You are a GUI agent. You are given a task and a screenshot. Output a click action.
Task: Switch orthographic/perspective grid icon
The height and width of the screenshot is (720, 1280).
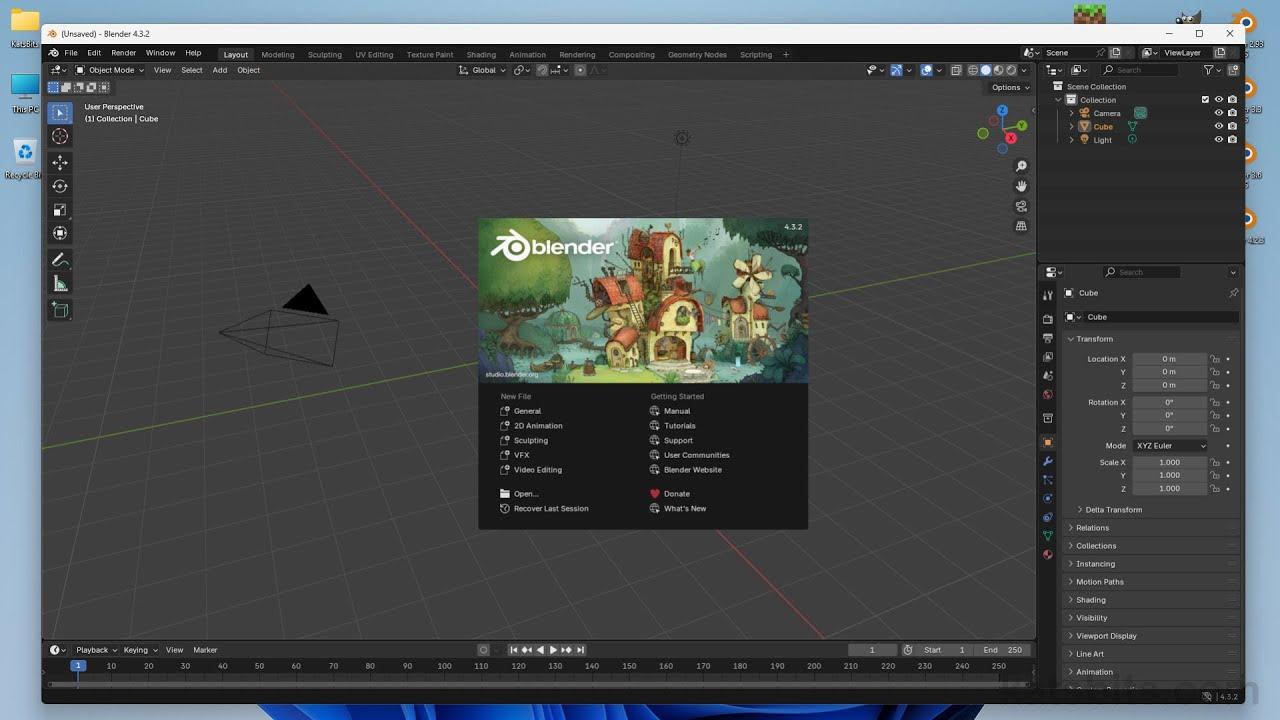pyautogui.click(x=1021, y=226)
